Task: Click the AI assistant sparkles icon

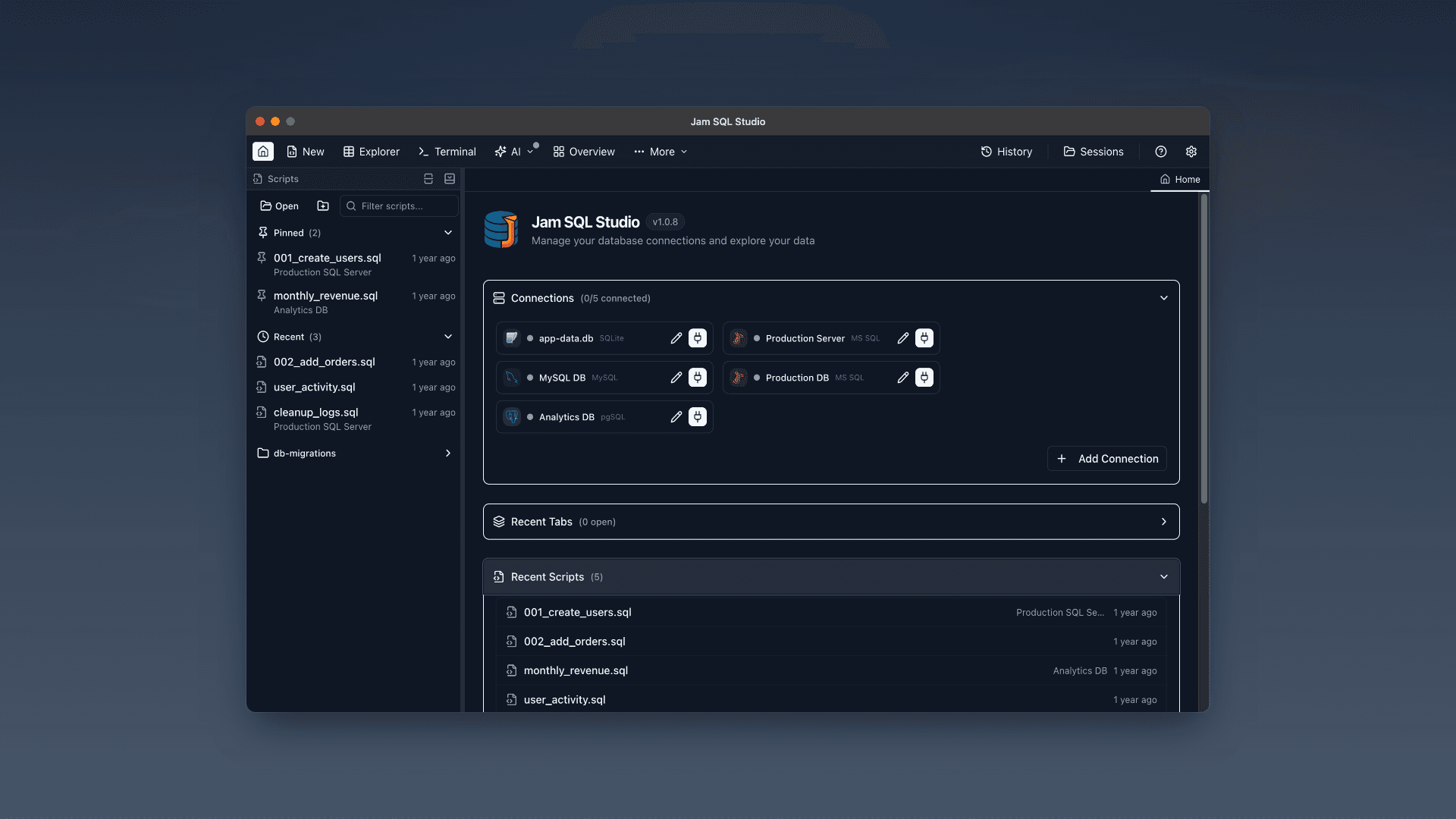Action: [x=500, y=152]
